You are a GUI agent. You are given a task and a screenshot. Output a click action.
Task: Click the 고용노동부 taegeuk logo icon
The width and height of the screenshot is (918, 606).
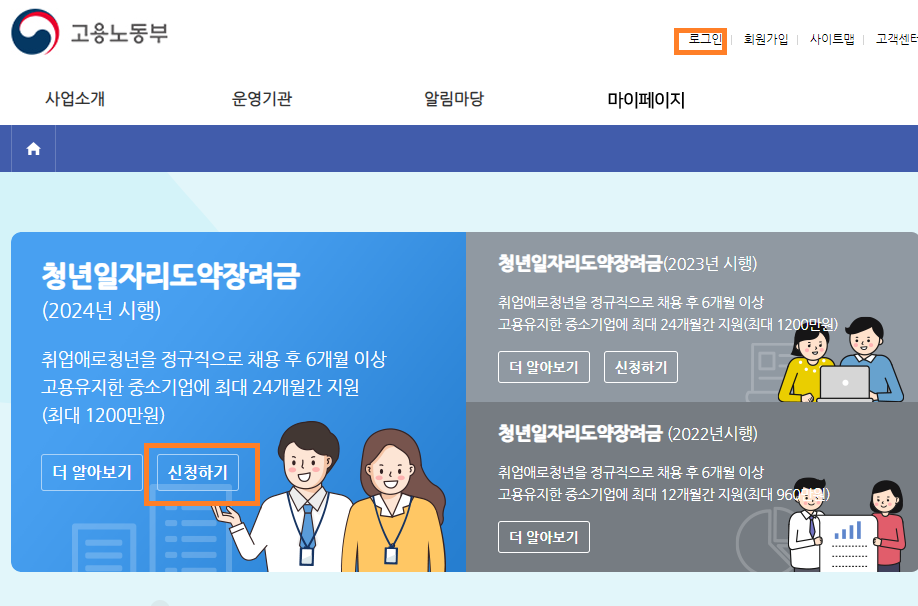click(35, 32)
